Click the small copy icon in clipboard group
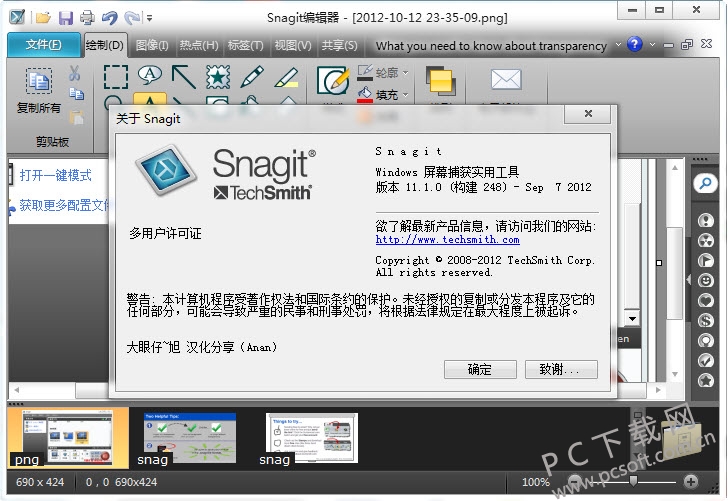 tap(77, 94)
